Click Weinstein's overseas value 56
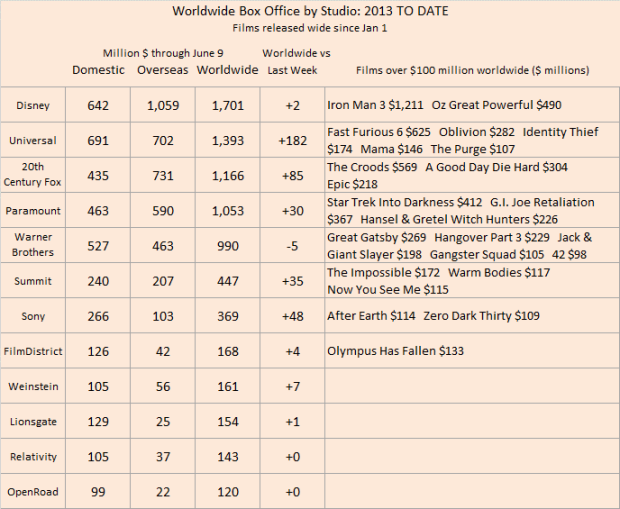 pyautogui.click(x=163, y=386)
